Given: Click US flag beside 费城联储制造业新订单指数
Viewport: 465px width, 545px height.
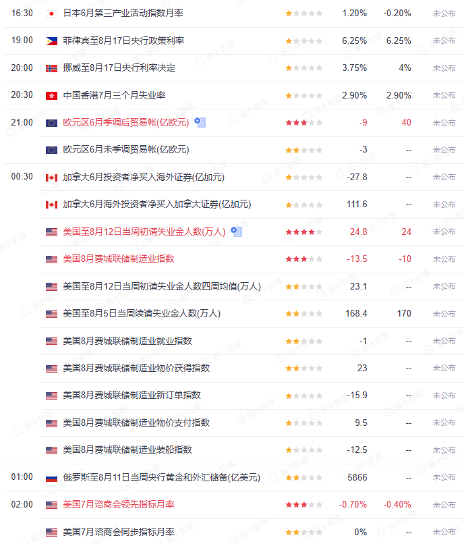Looking at the screenshot, I should click(51, 396).
